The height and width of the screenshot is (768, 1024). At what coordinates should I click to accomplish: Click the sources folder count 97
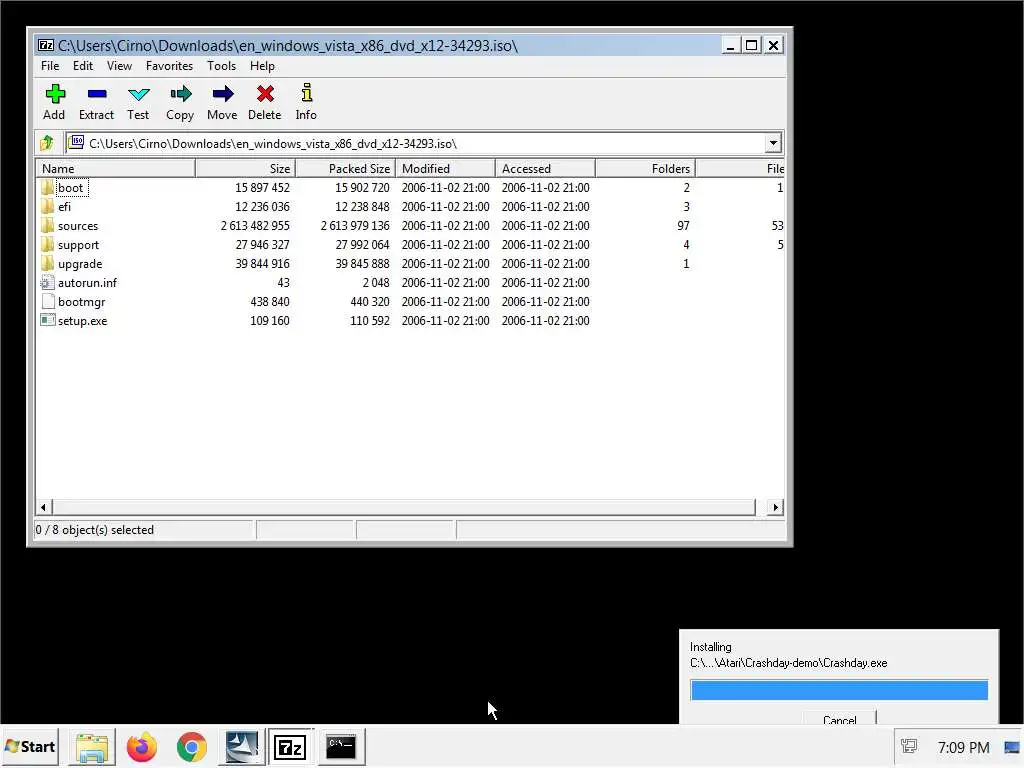click(x=683, y=226)
